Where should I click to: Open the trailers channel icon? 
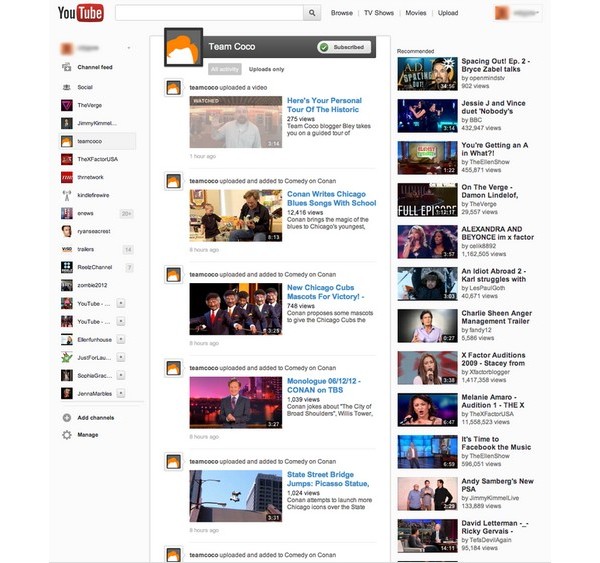click(67, 249)
